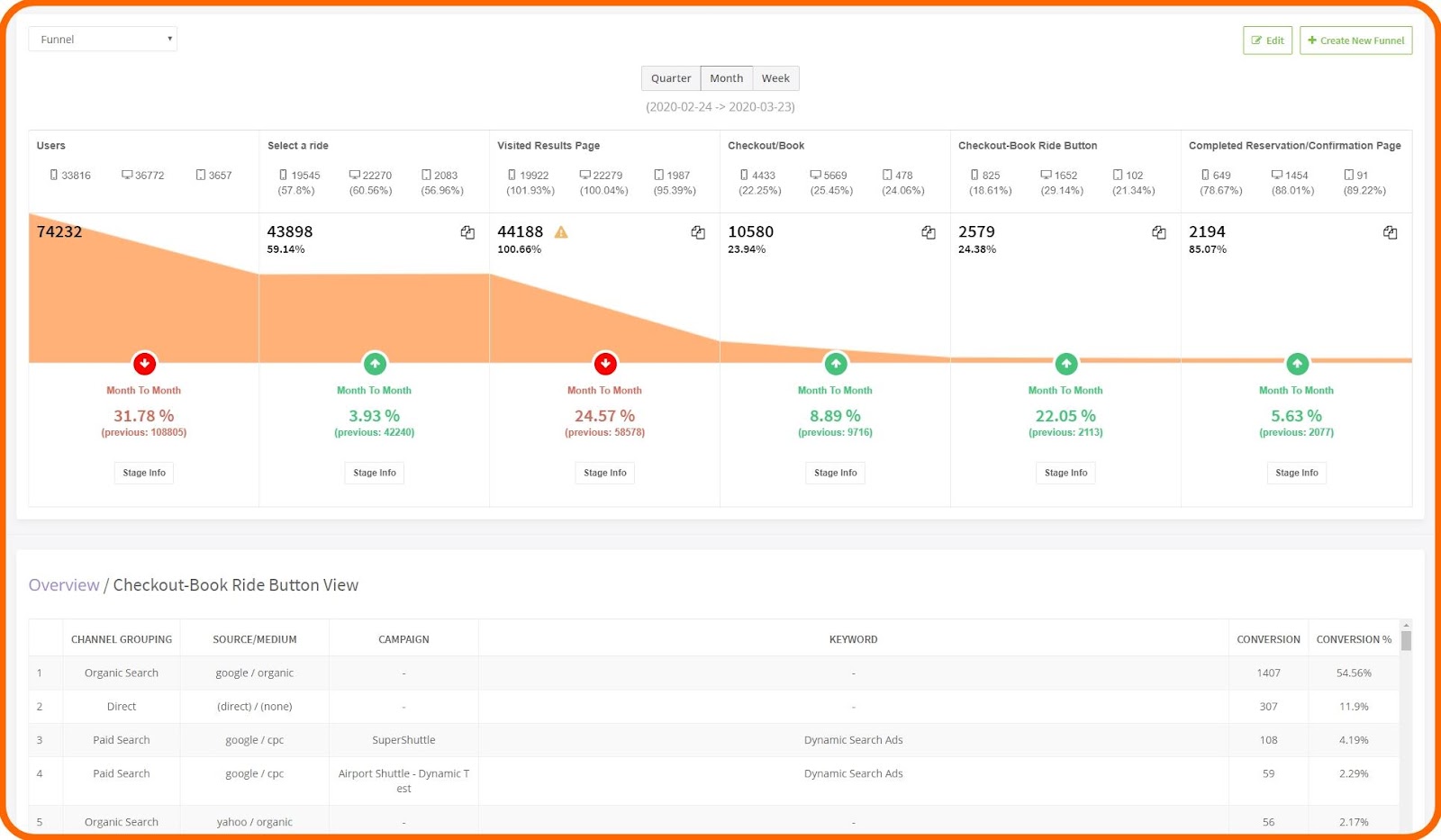Click the desktop icon beside 22270 in Select a ride
The height and width of the screenshot is (840, 1441).
(x=355, y=175)
